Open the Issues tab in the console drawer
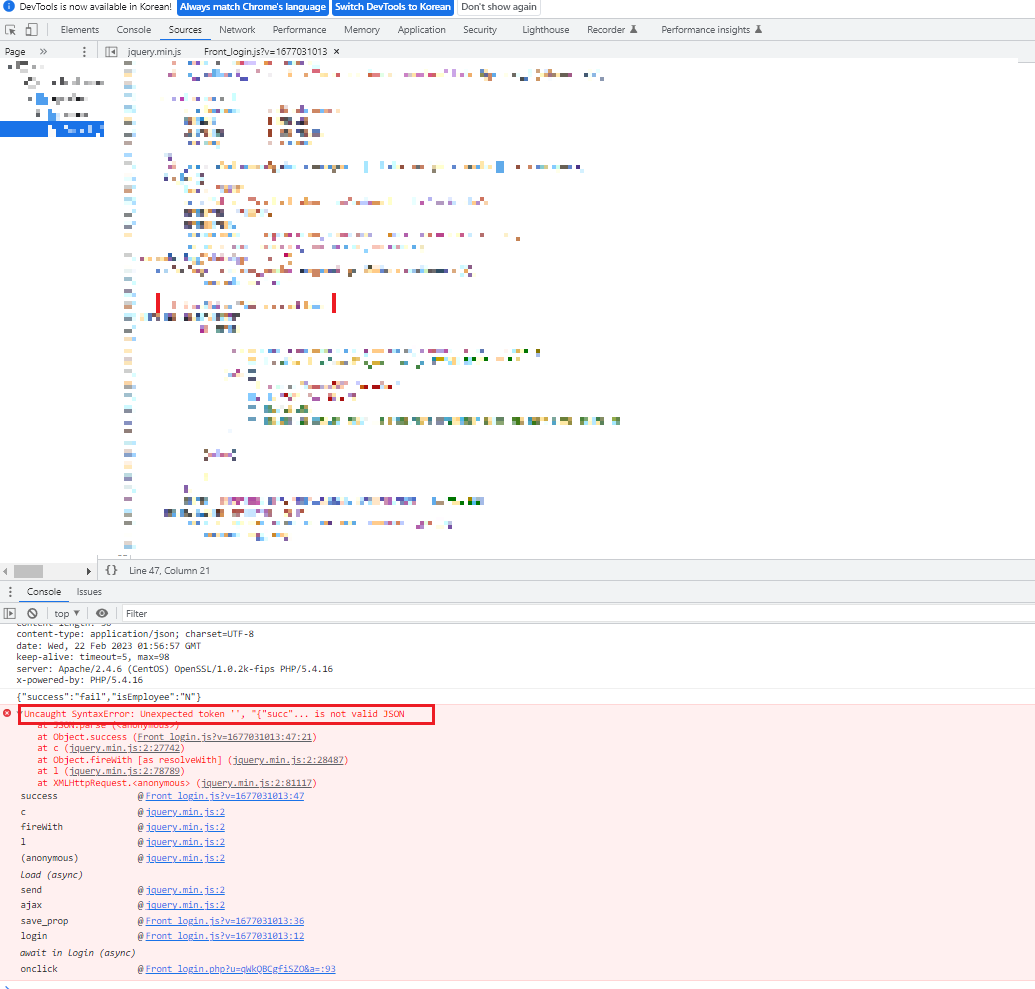Image resolution: width=1035 pixels, height=989 pixels. tap(89, 591)
